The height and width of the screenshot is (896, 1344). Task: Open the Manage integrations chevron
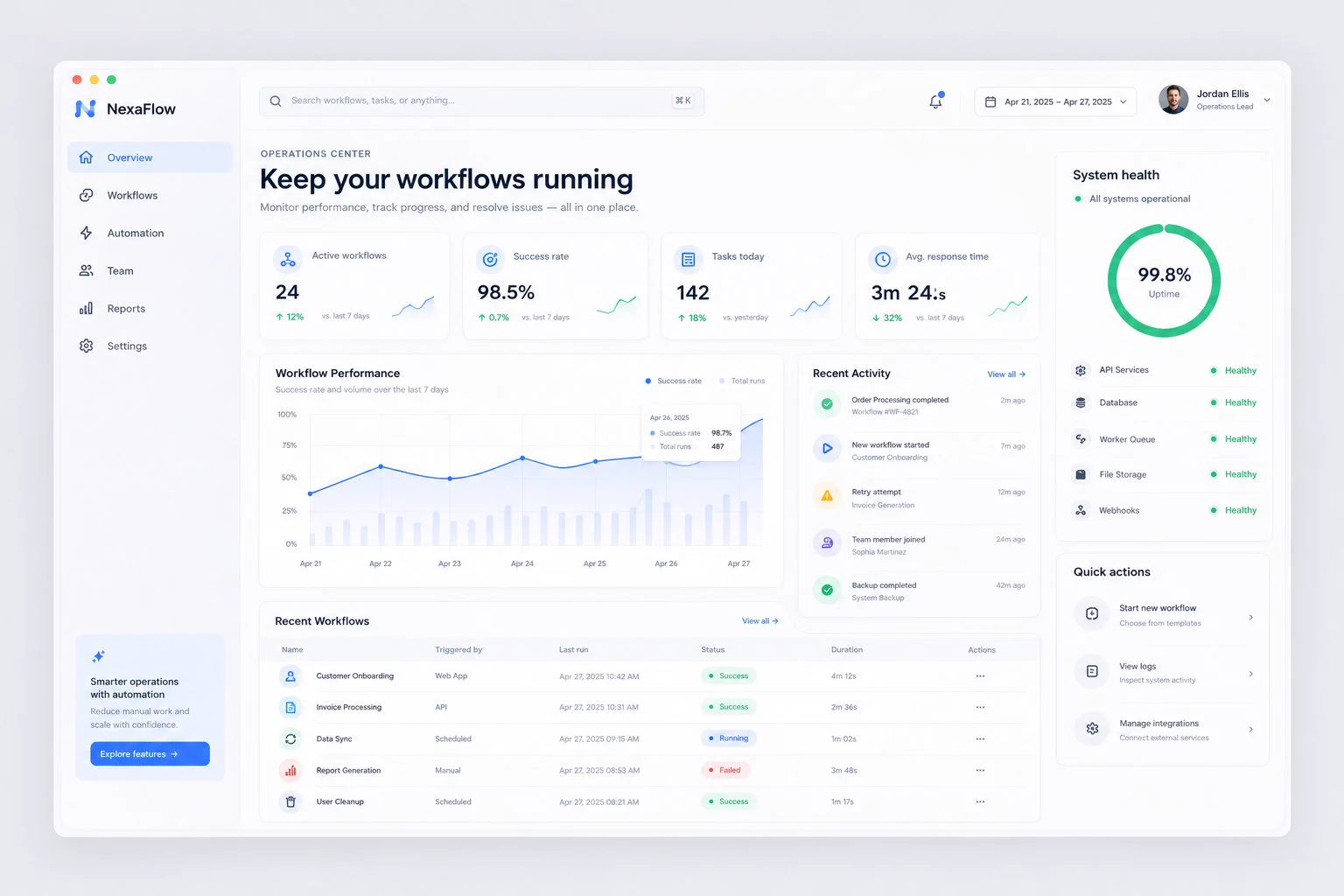1251,730
